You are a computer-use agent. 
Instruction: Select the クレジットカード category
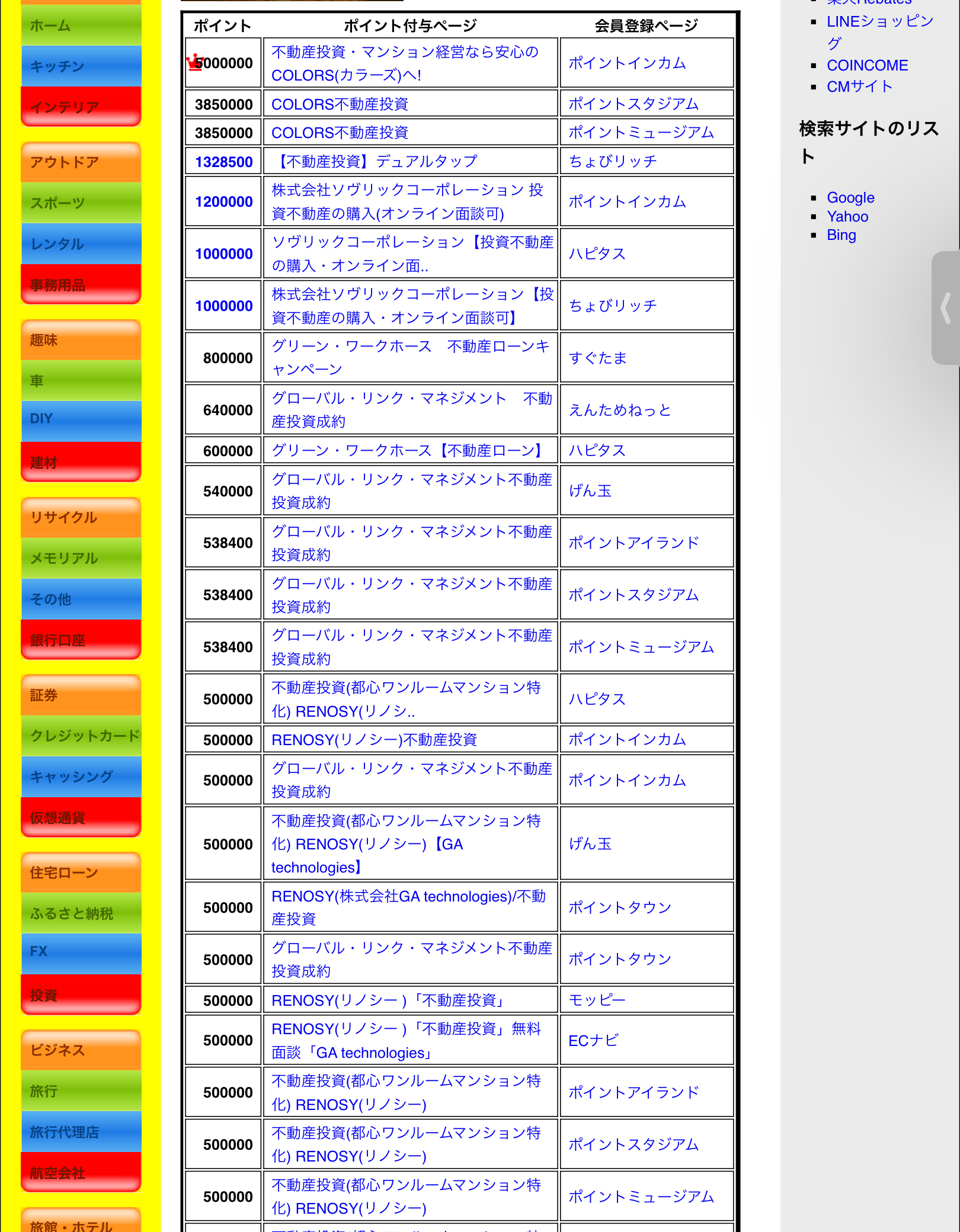point(81,736)
